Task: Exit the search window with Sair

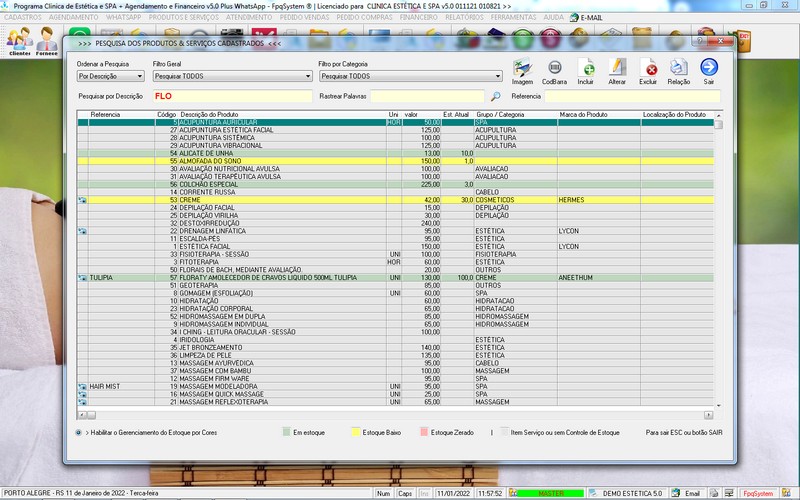Action: pyautogui.click(x=709, y=71)
